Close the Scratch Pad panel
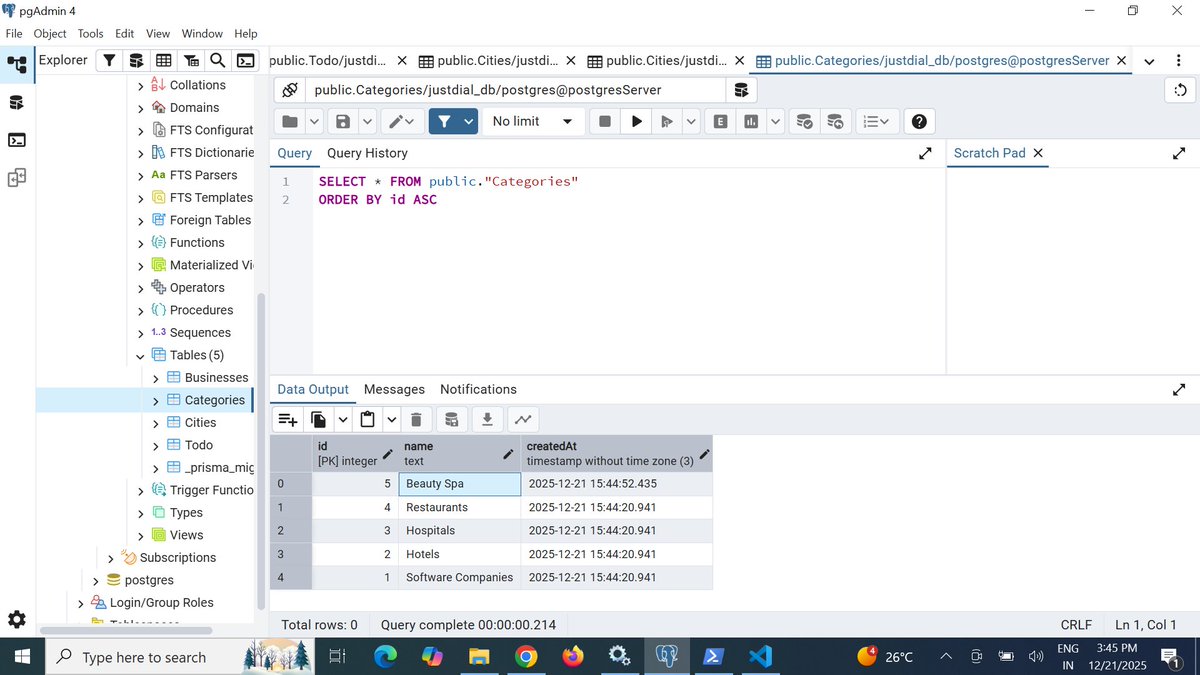Screen dimensions: 1200x675 click(x=1038, y=153)
